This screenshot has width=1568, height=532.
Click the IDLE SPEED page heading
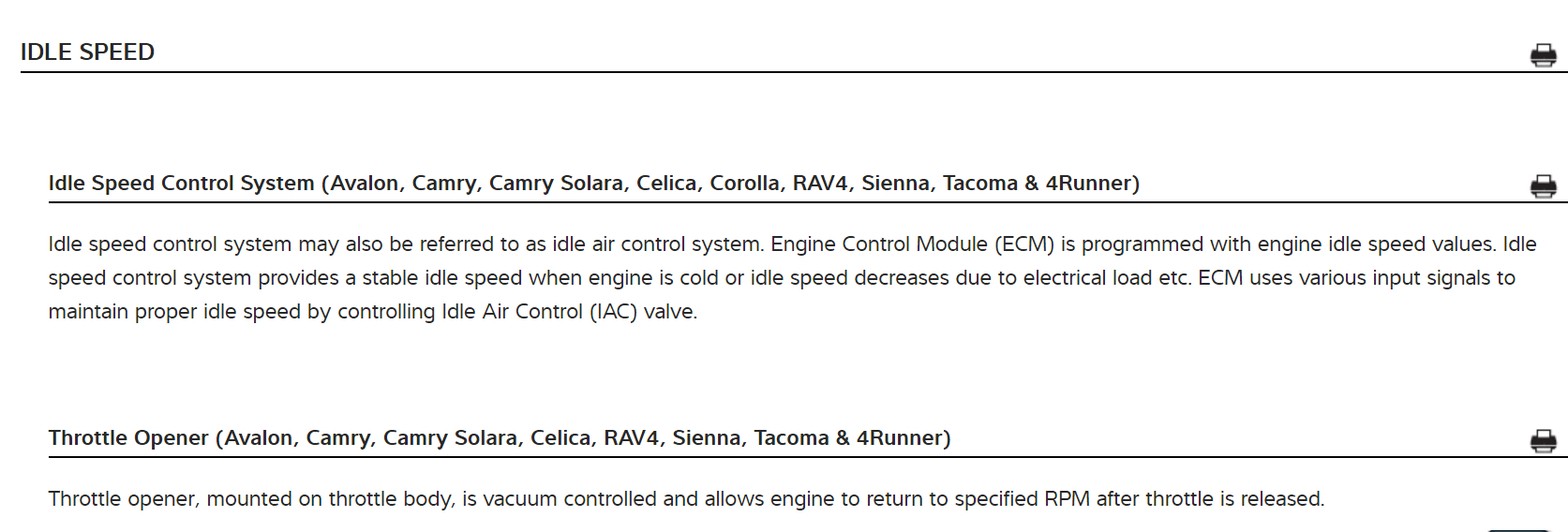point(87,52)
